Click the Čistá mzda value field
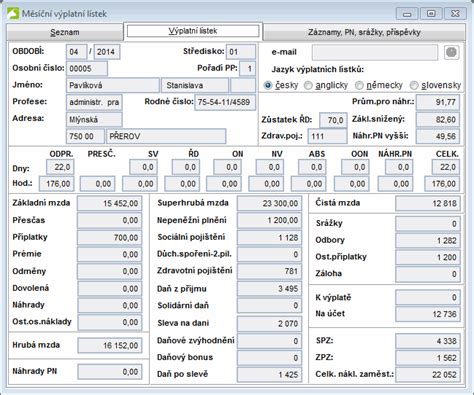Viewport: 474px width, 395px height. click(428, 203)
